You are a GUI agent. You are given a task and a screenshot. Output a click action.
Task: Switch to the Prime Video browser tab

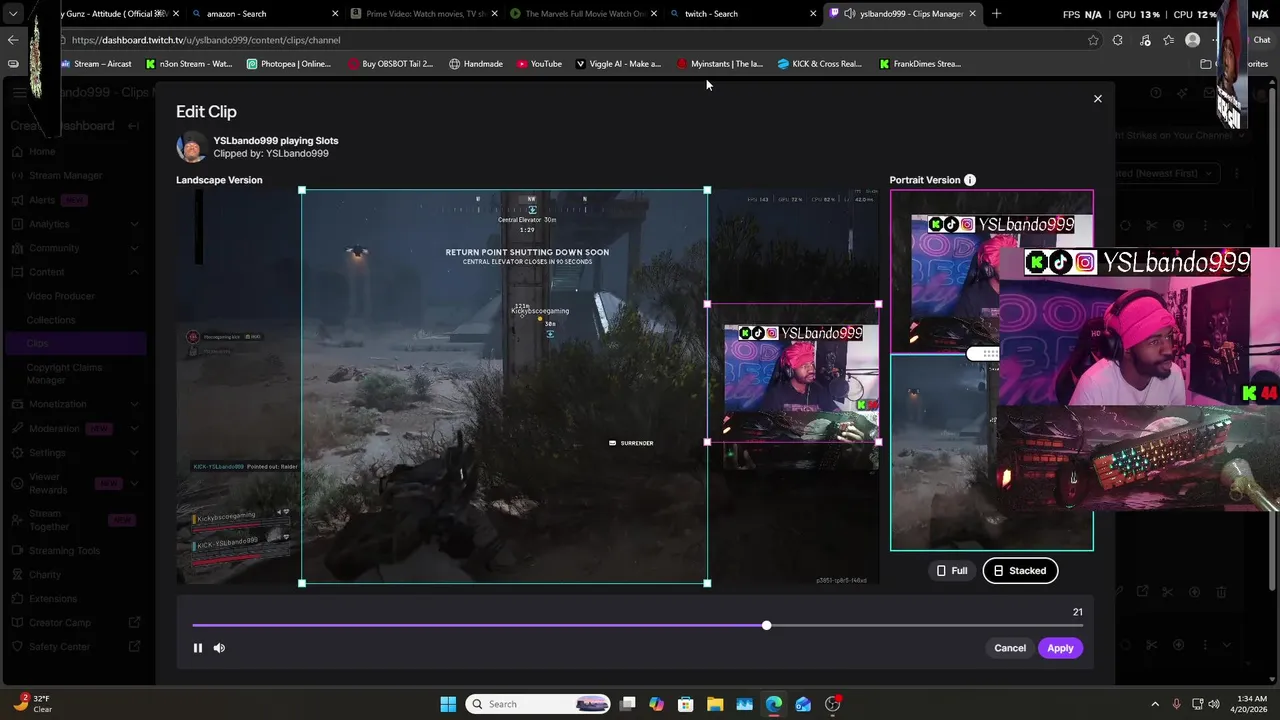[x=424, y=14]
